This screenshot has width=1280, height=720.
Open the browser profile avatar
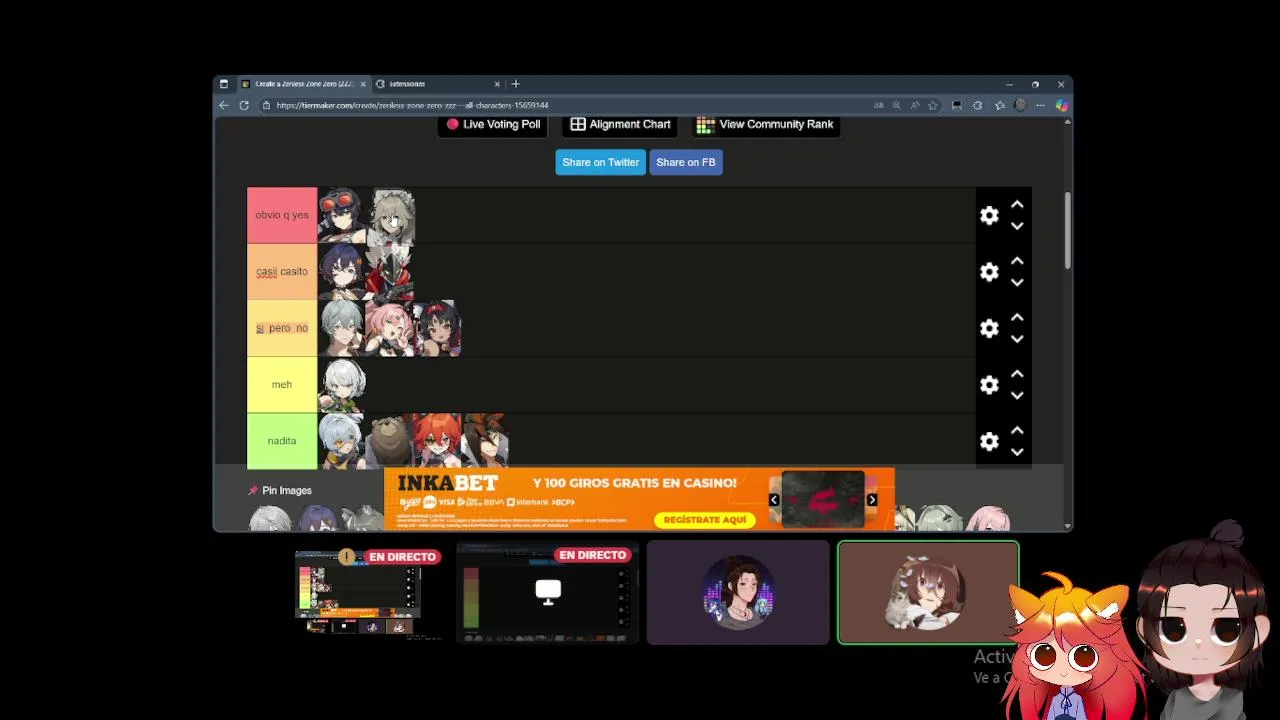(x=1020, y=105)
